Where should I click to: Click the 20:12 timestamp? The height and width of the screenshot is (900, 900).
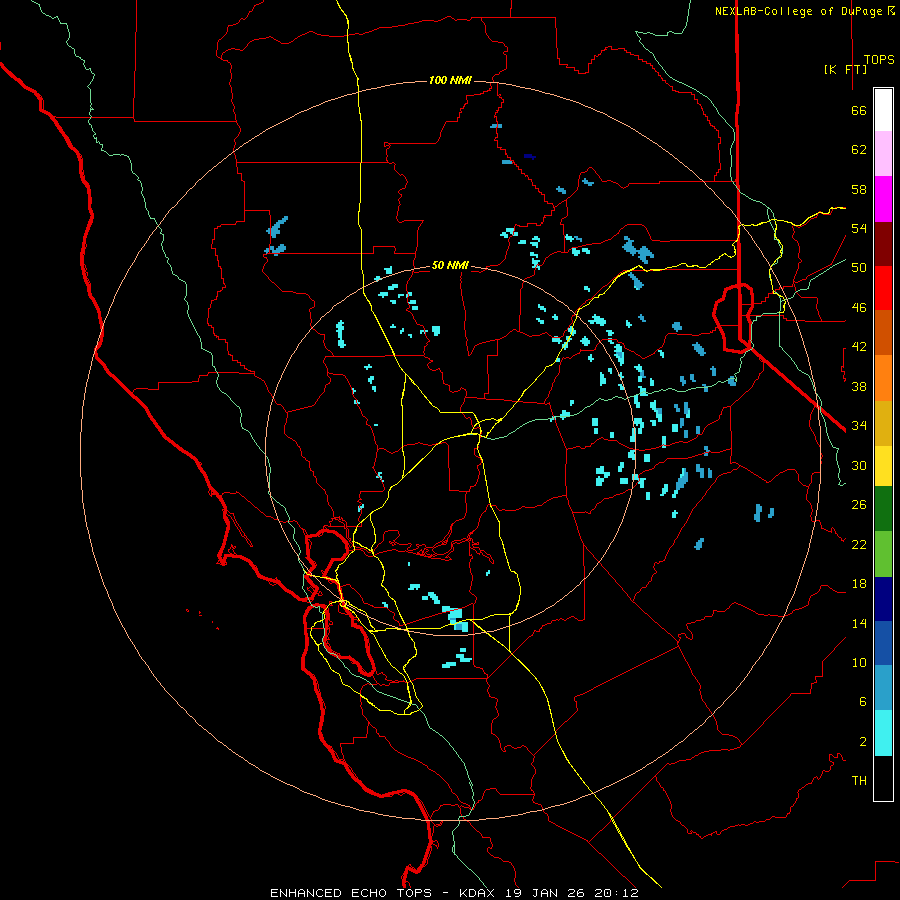[617, 893]
